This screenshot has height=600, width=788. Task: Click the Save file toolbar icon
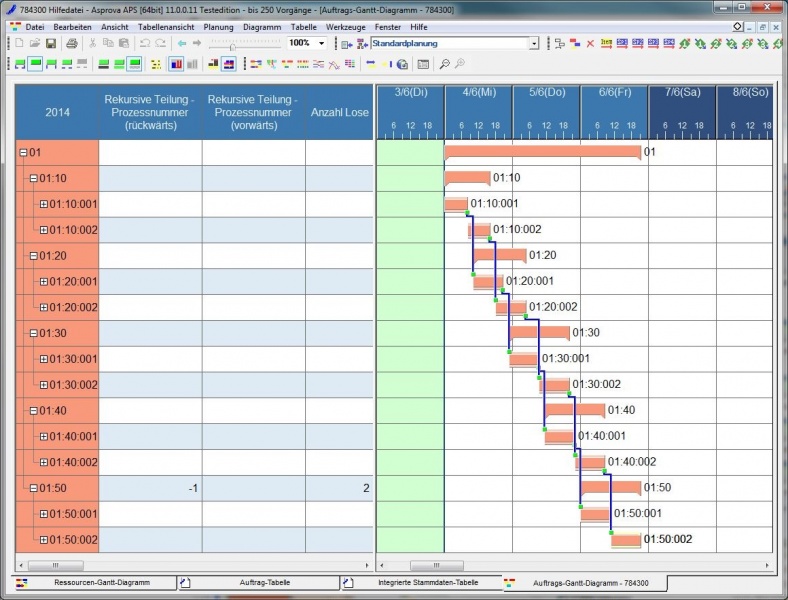[x=51, y=44]
